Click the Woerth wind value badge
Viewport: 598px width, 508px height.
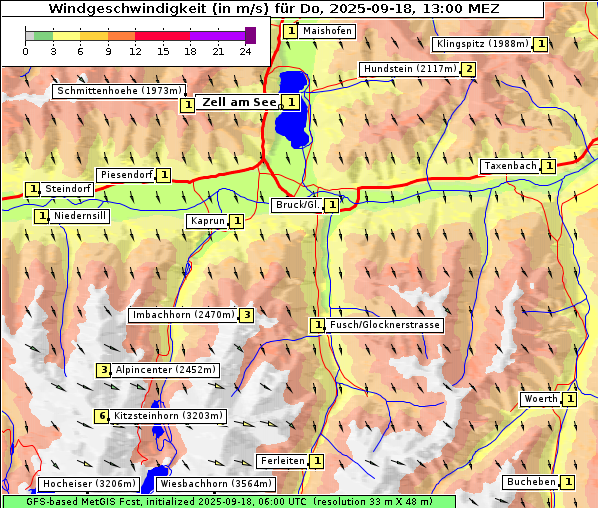coord(570,399)
